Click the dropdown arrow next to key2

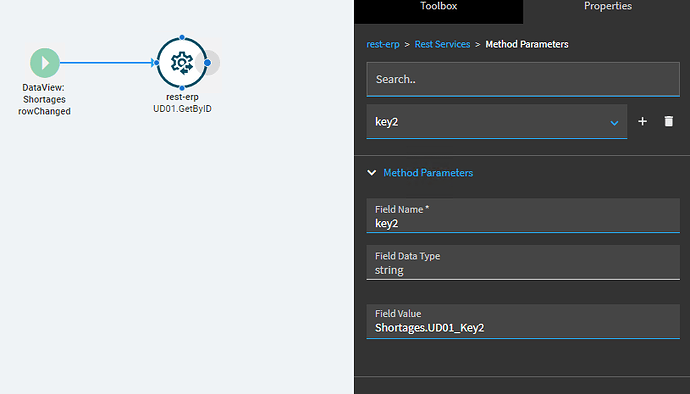point(614,123)
